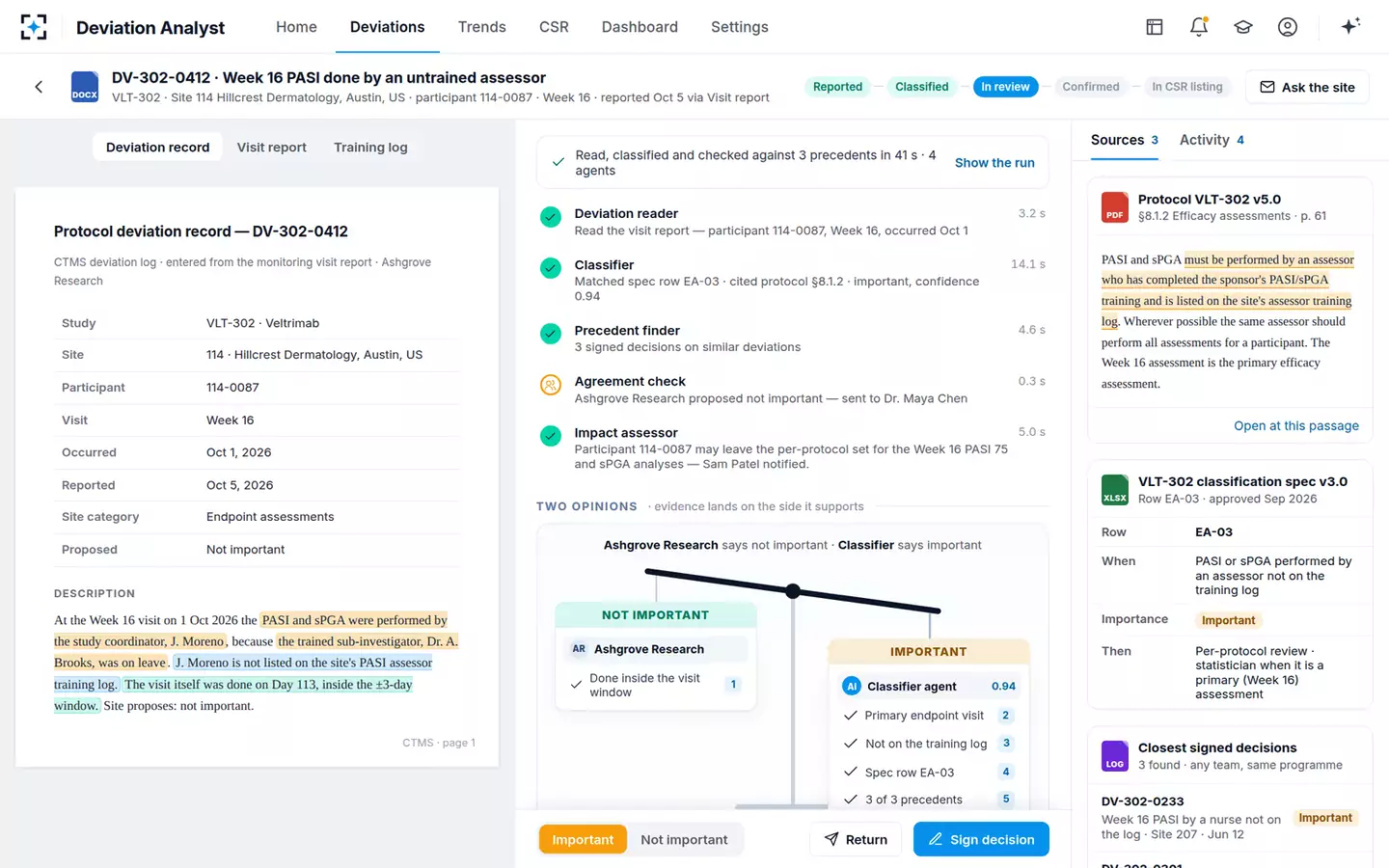Open the Dashboard menu
Viewport: 1389px width, 868px height.
pyautogui.click(x=640, y=27)
